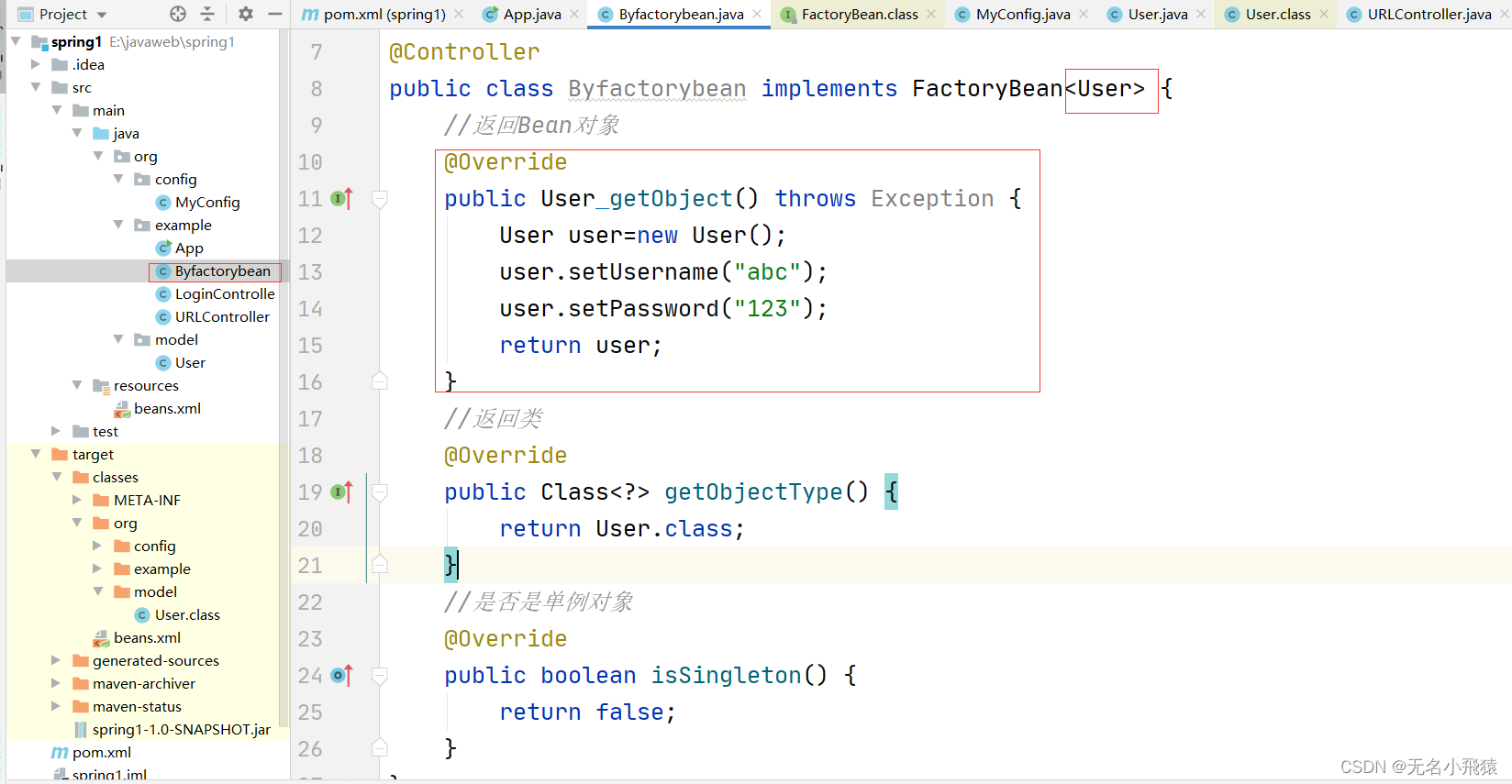The image size is (1512, 784).
Task: Select URLController class in tree
Action: (212, 316)
